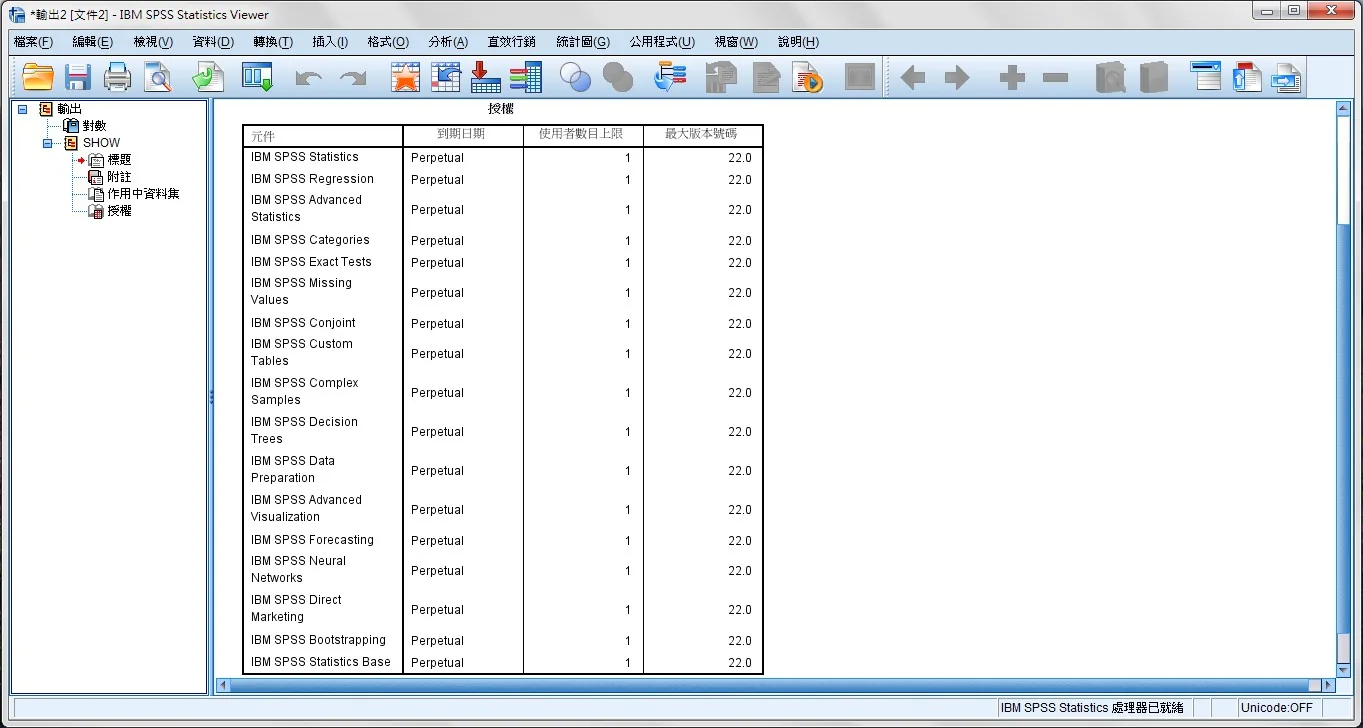The image size is (1363, 728).
Task: Click the Redo arrow icon
Action: 353,78
